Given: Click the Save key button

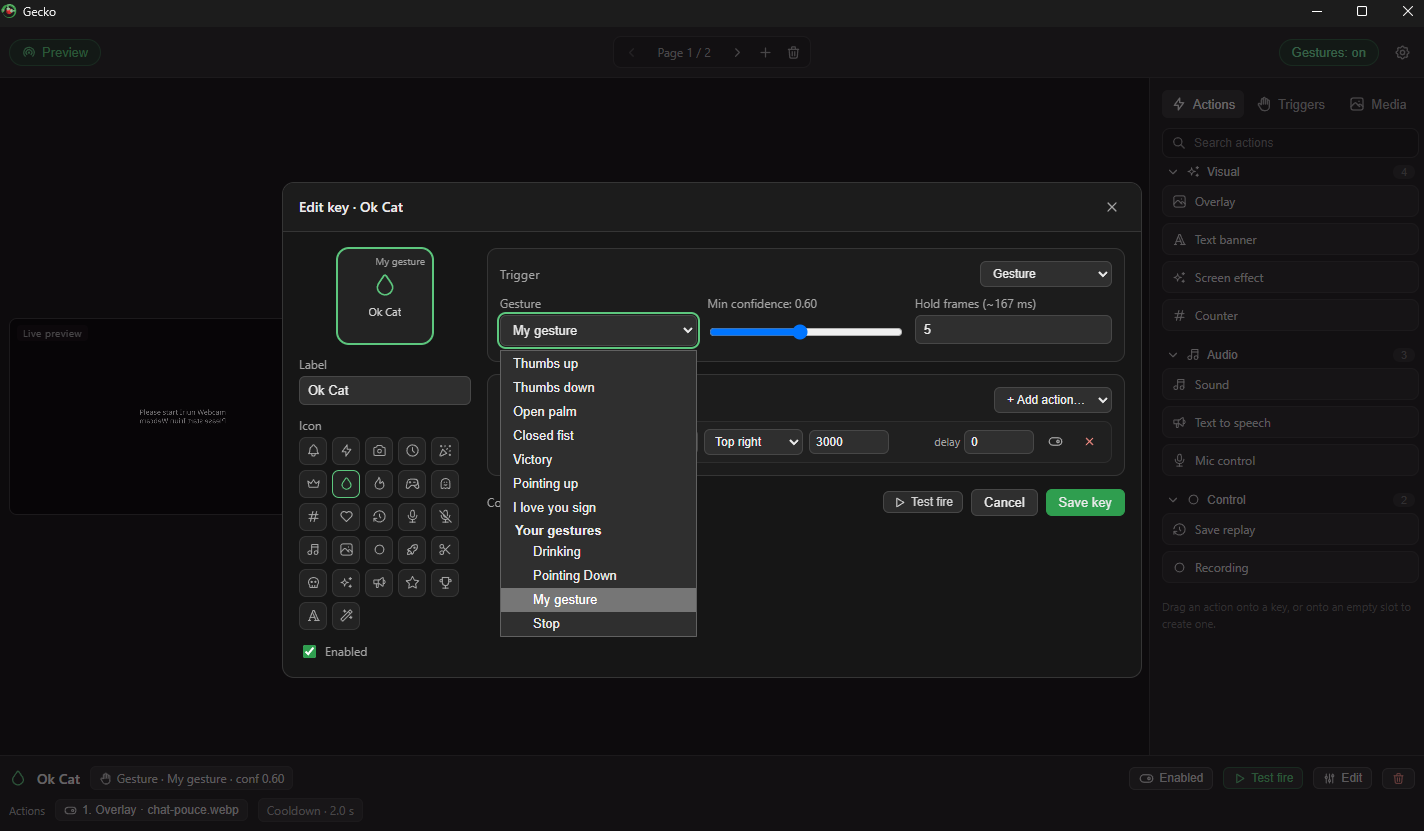Looking at the screenshot, I should pos(1085,502).
